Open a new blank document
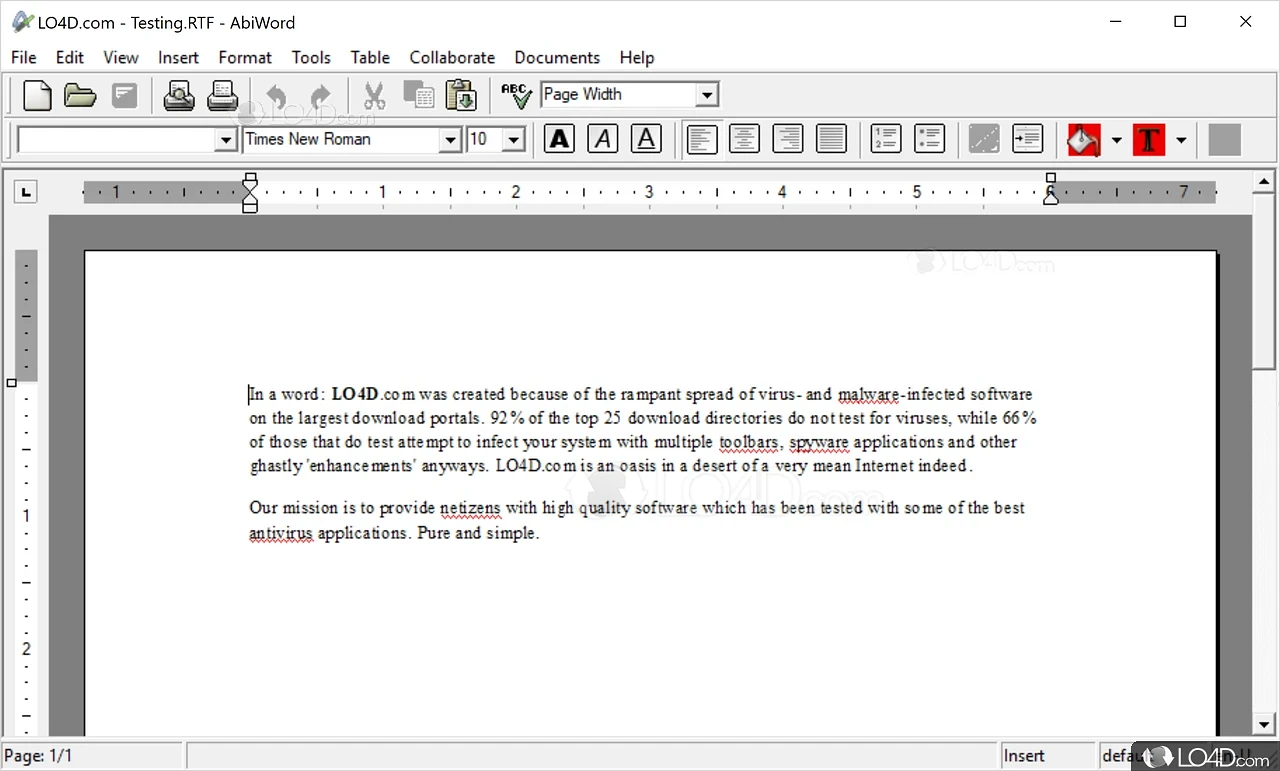 36,94
